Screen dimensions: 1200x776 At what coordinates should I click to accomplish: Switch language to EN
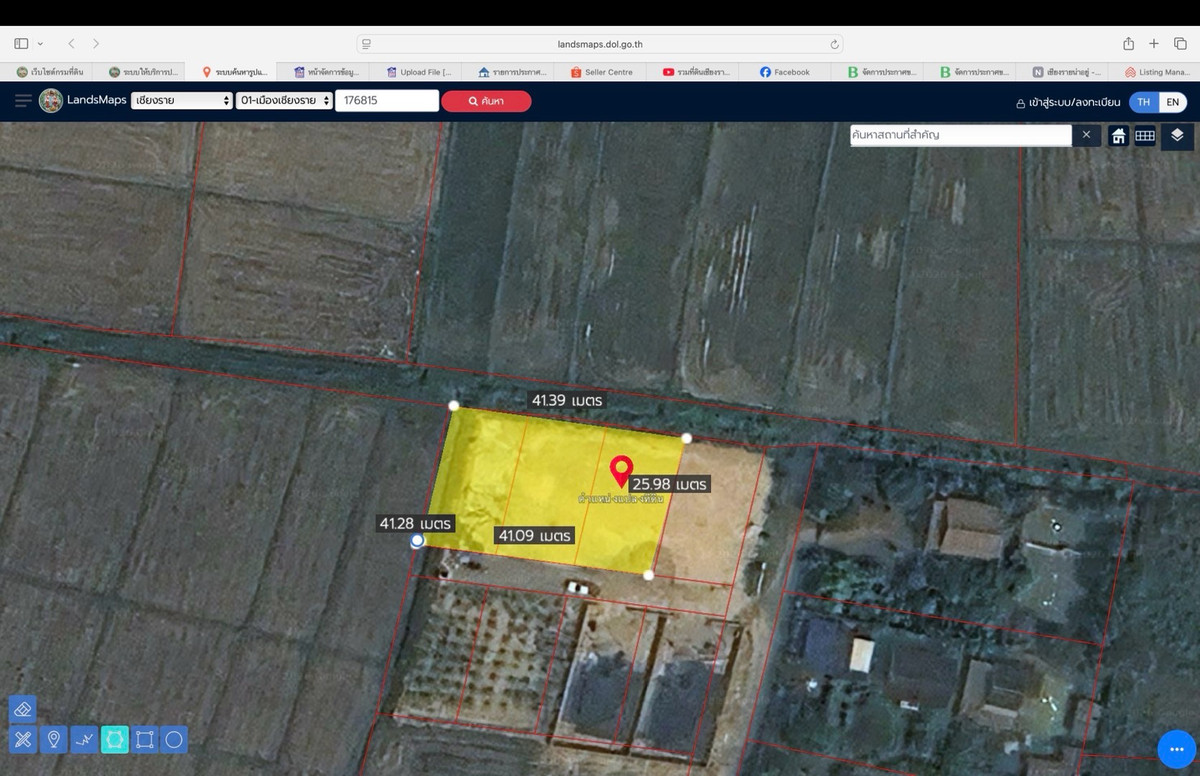(1172, 102)
